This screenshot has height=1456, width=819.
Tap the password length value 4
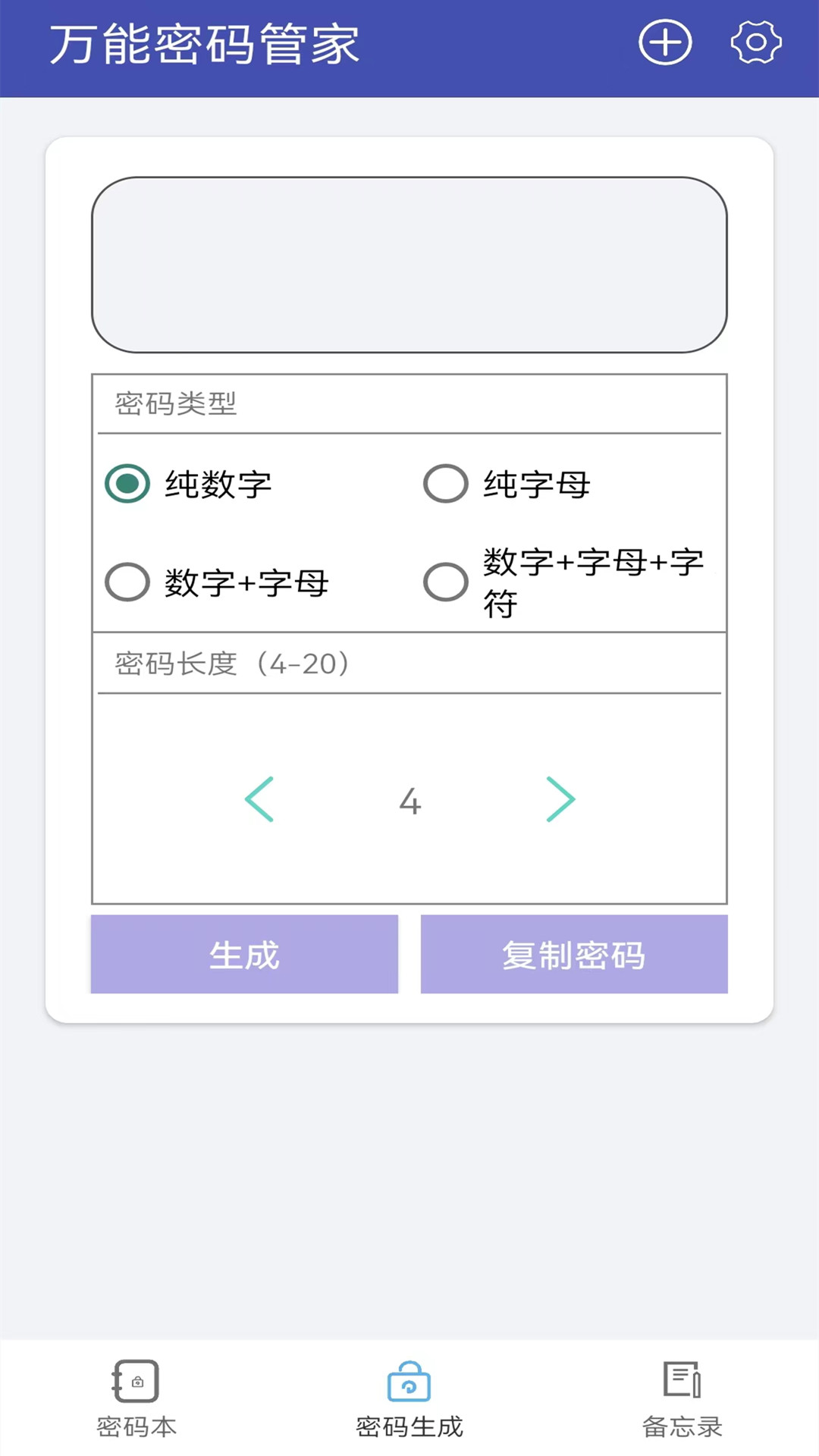point(409,802)
